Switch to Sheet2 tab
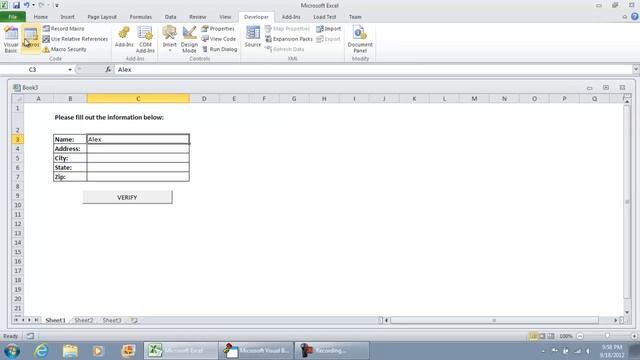 84,320
